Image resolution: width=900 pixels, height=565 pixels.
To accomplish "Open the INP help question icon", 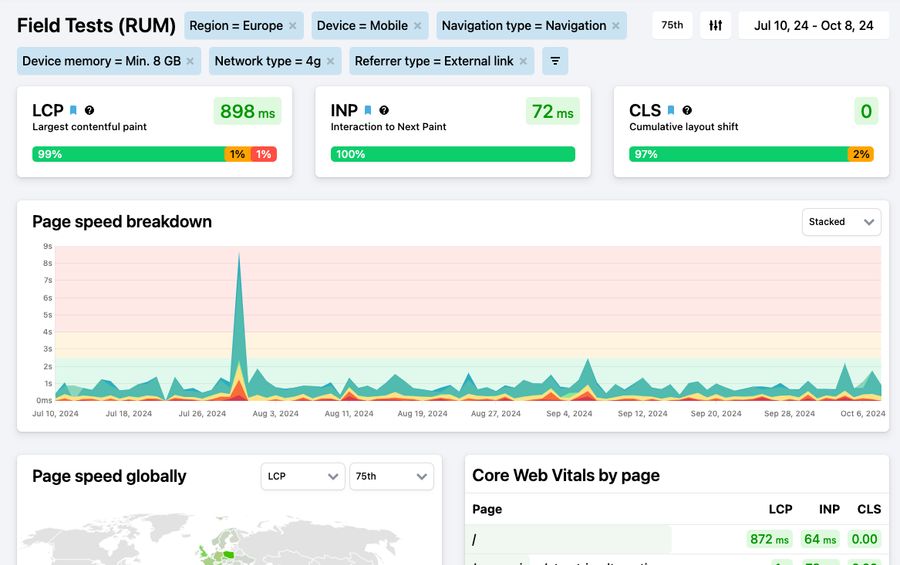I will point(384,111).
